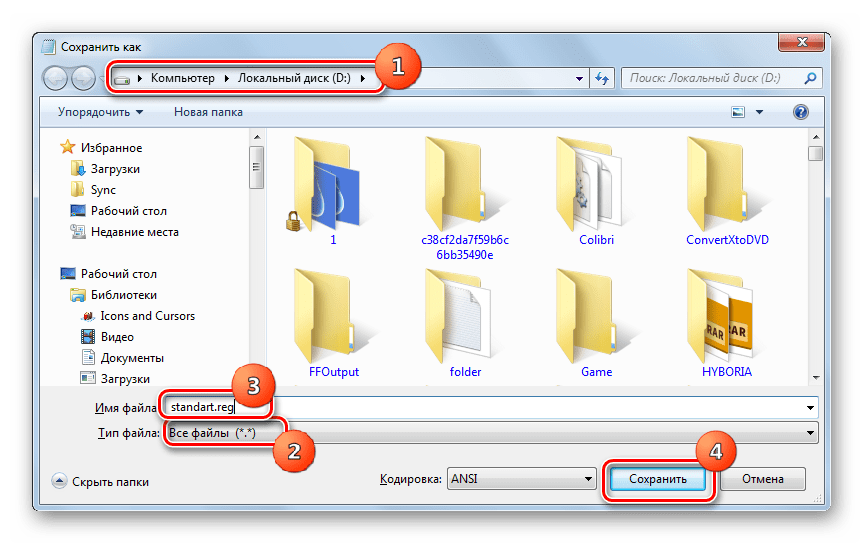
Task: Open the Кодировка ANSI dropdown
Action: coord(522,479)
